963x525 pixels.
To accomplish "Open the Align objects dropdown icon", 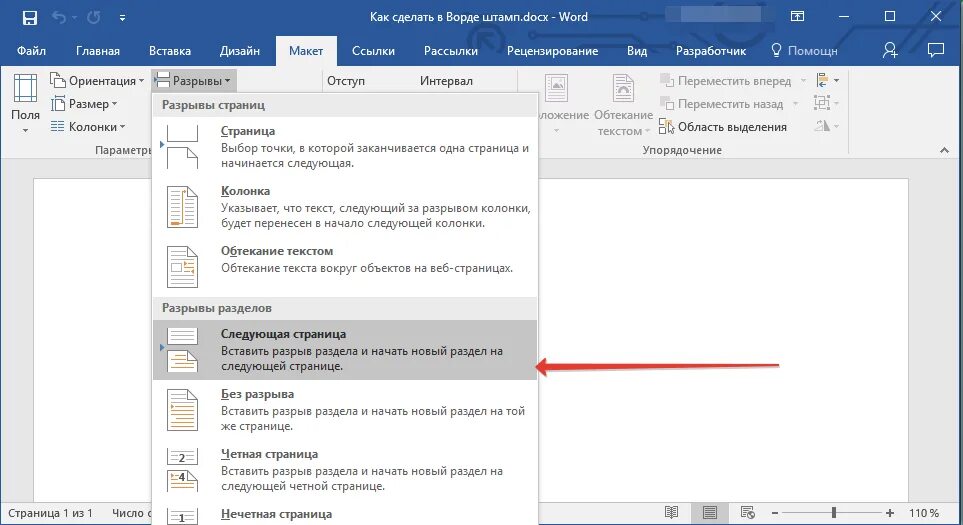I will 827,80.
